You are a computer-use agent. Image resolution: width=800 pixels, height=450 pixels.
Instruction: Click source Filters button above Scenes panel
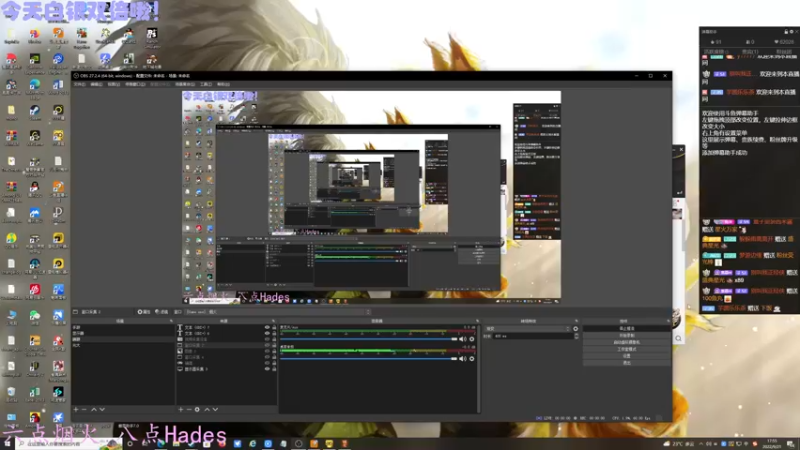[162, 312]
